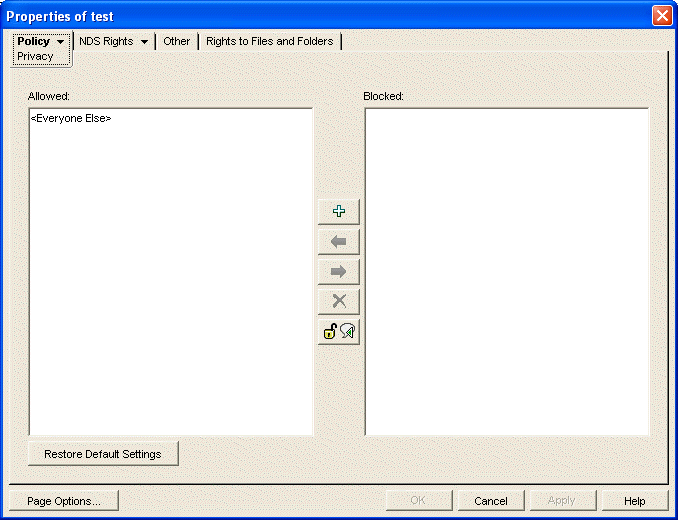The height and width of the screenshot is (520, 678).
Task: Click the Apply button
Action: tap(561, 501)
